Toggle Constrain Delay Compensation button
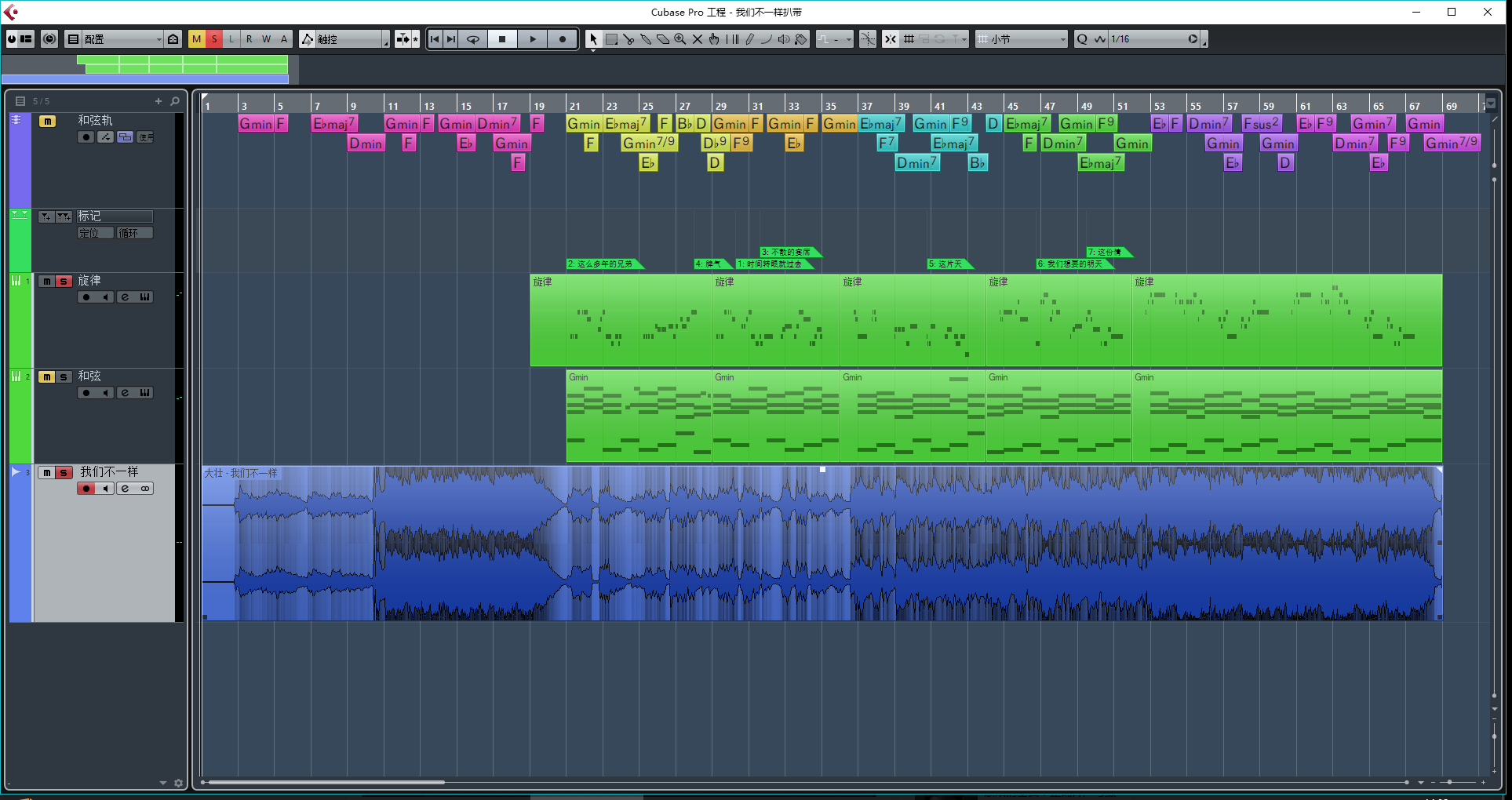Image resolution: width=1512 pixels, height=800 pixels. click(x=49, y=38)
